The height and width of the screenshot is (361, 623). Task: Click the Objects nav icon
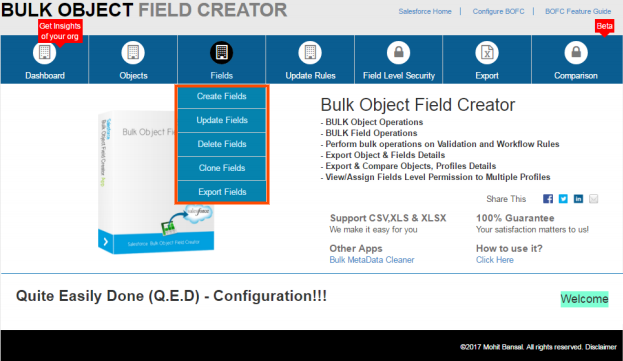point(133,52)
